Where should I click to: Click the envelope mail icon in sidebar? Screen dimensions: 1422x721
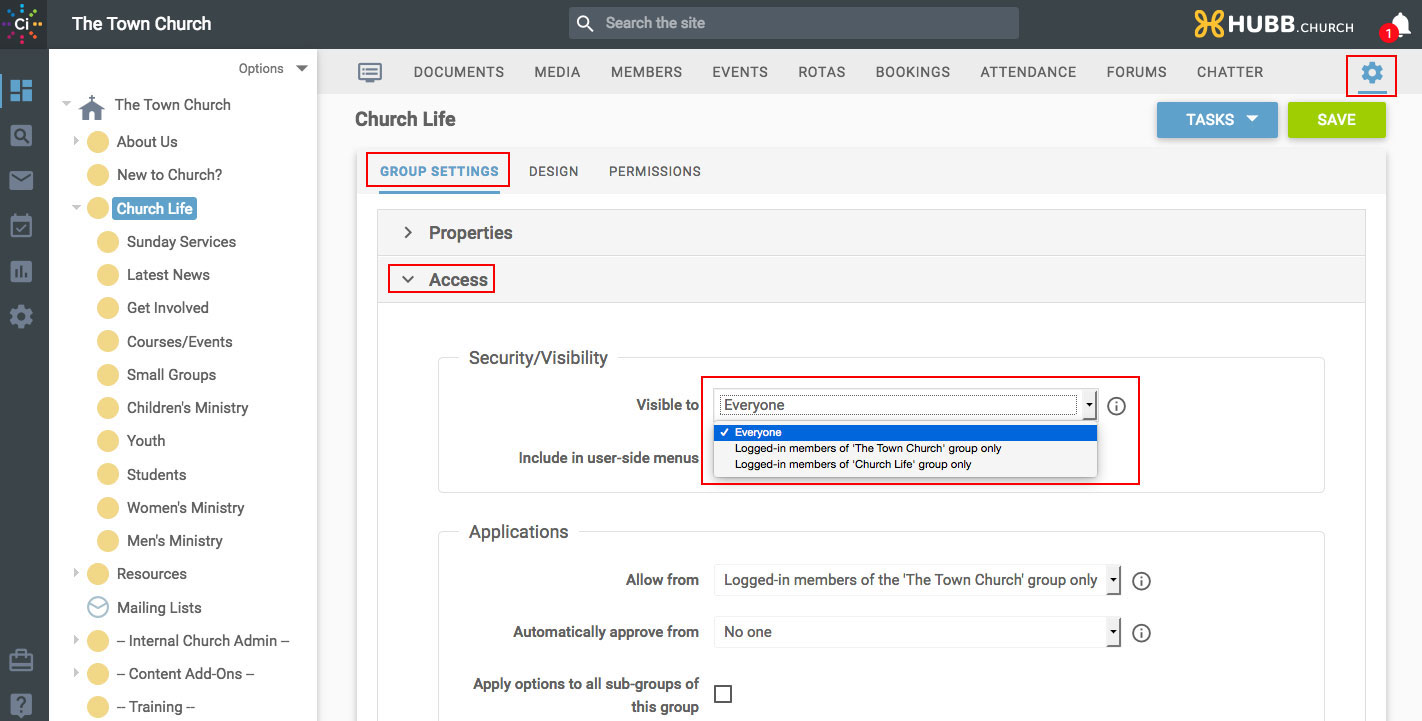[21, 180]
